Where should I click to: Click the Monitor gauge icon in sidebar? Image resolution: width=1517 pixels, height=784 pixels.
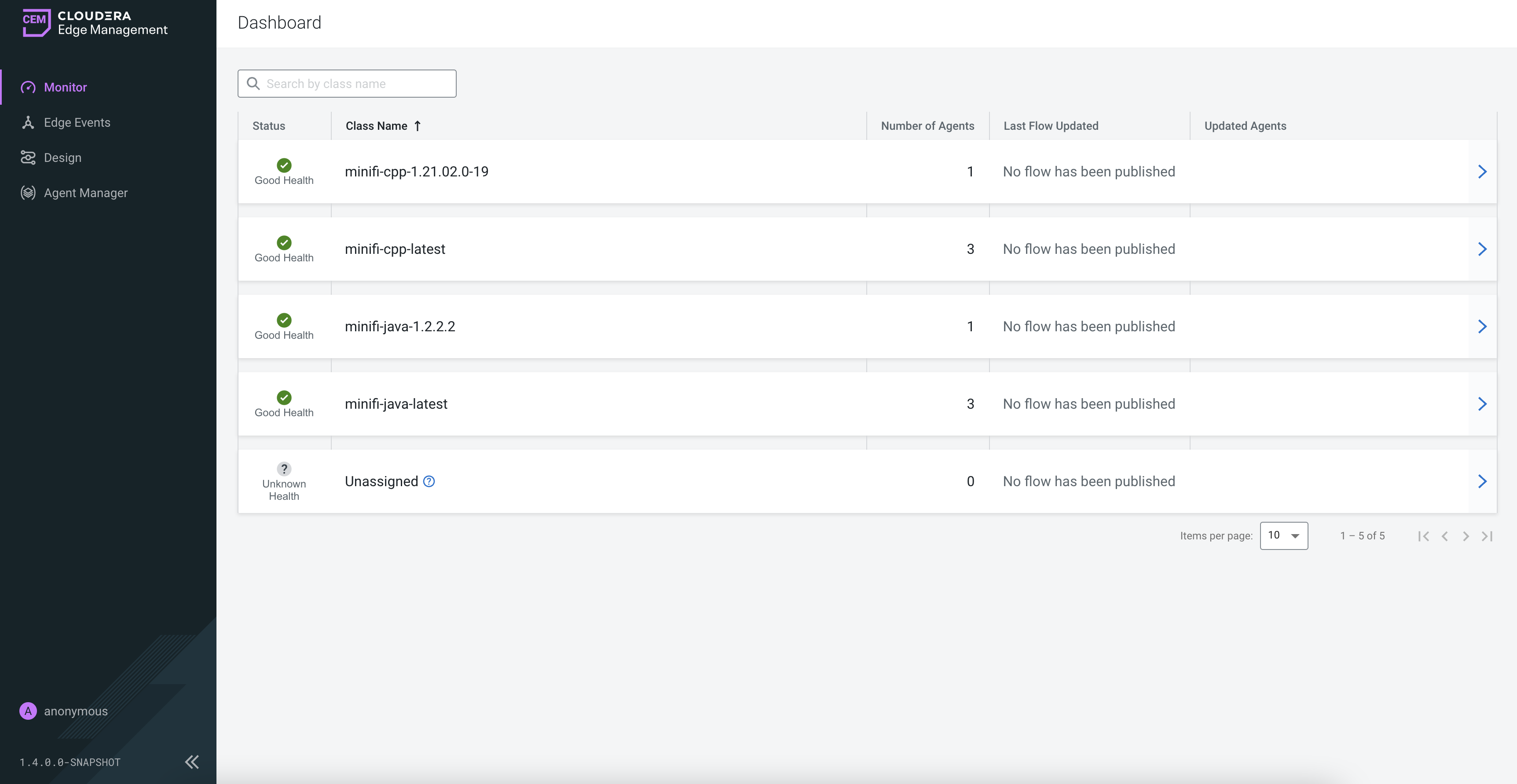pos(28,88)
